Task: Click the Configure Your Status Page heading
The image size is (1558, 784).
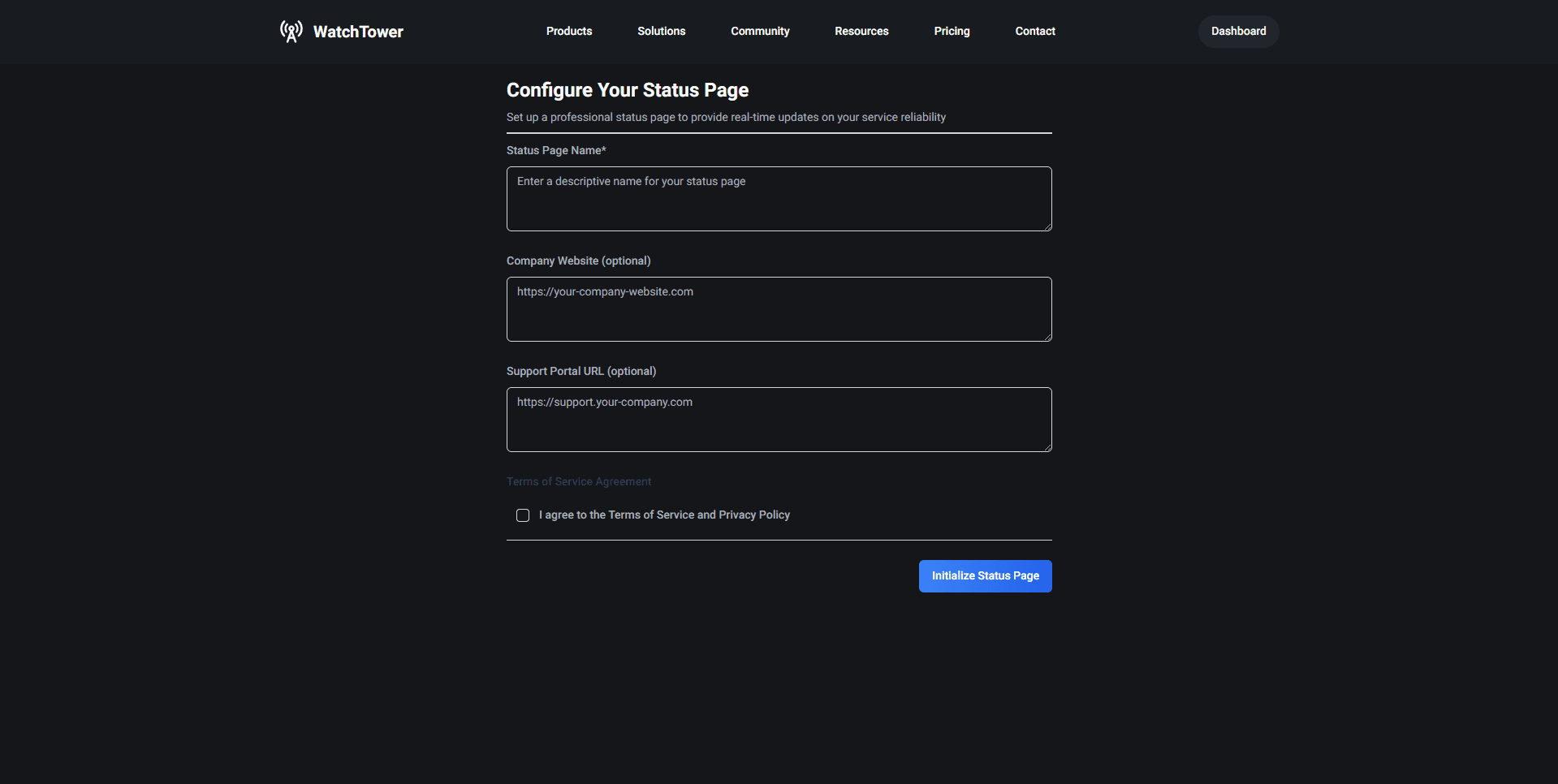Action: pyautogui.click(x=627, y=90)
